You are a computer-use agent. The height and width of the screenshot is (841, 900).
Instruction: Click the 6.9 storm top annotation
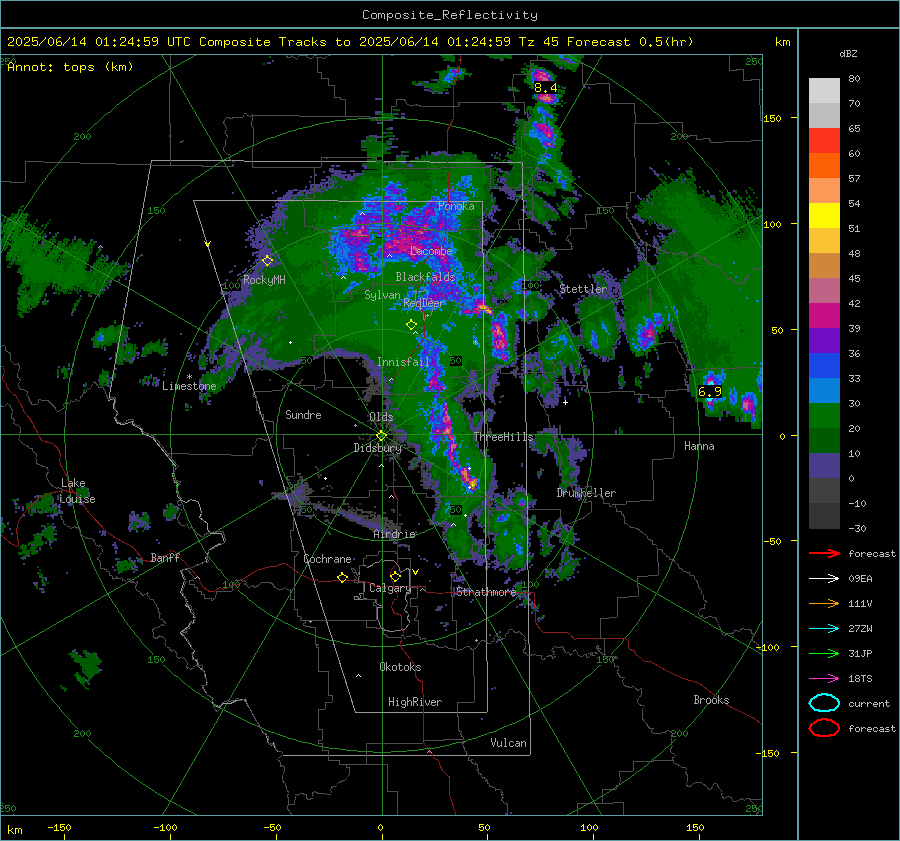(x=710, y=392)
